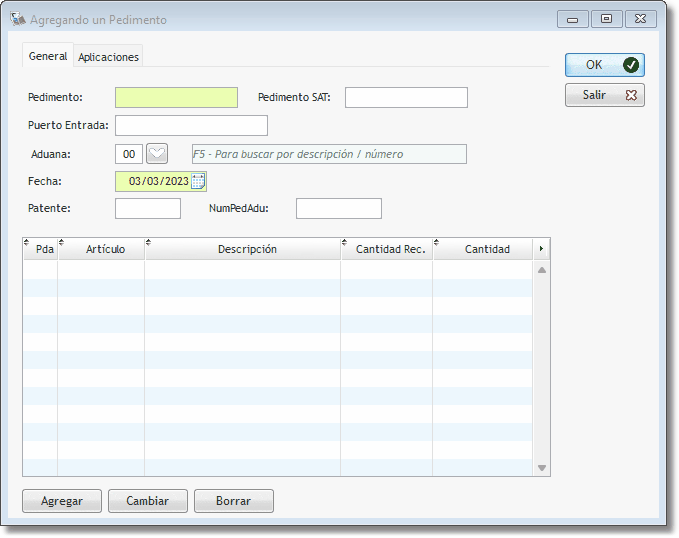Close the Agregando un Pedimento window
This screenshot has width=679, height=538.
tap(640, 19)
